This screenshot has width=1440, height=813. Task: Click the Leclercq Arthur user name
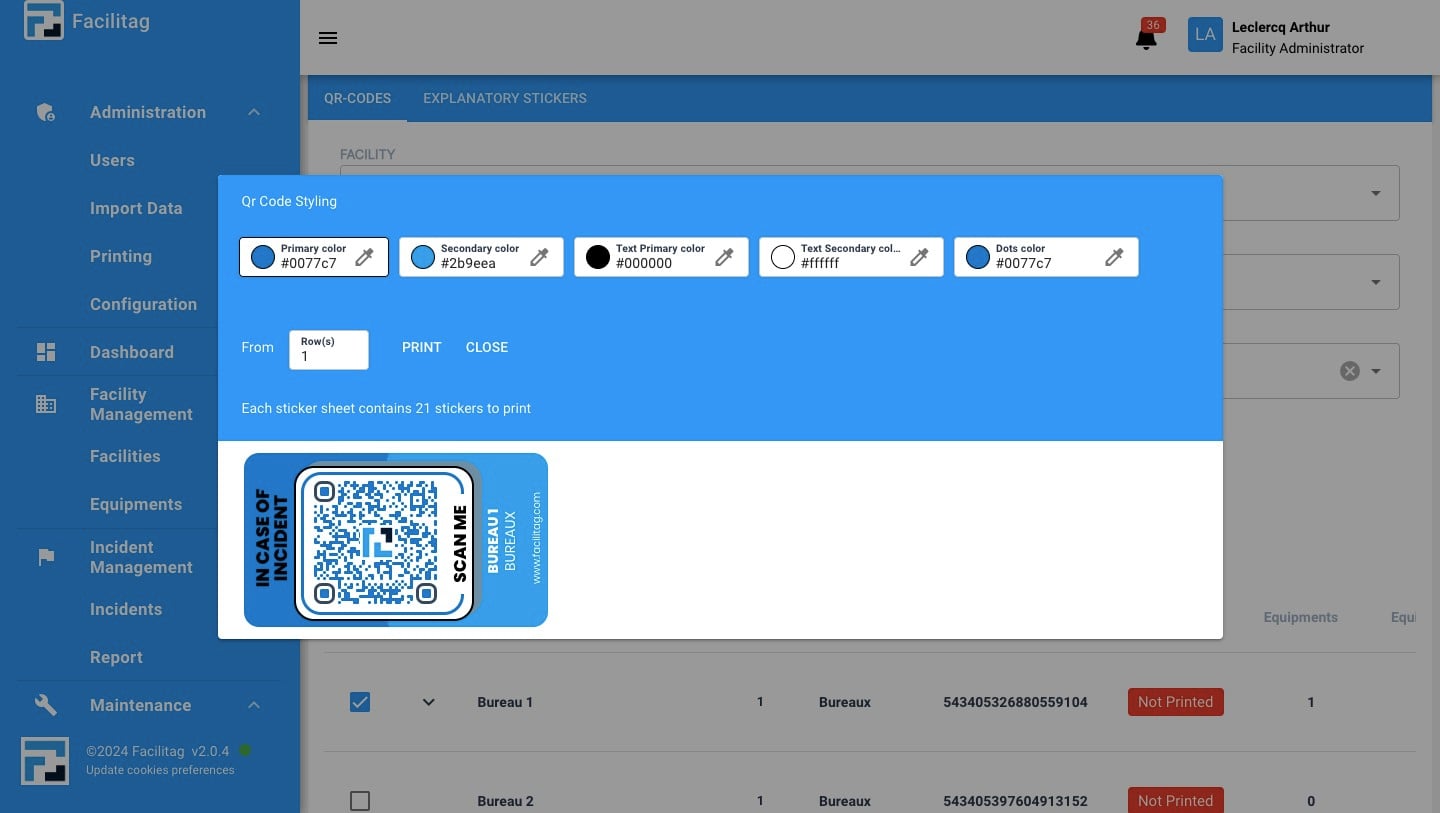point(1281,27)
